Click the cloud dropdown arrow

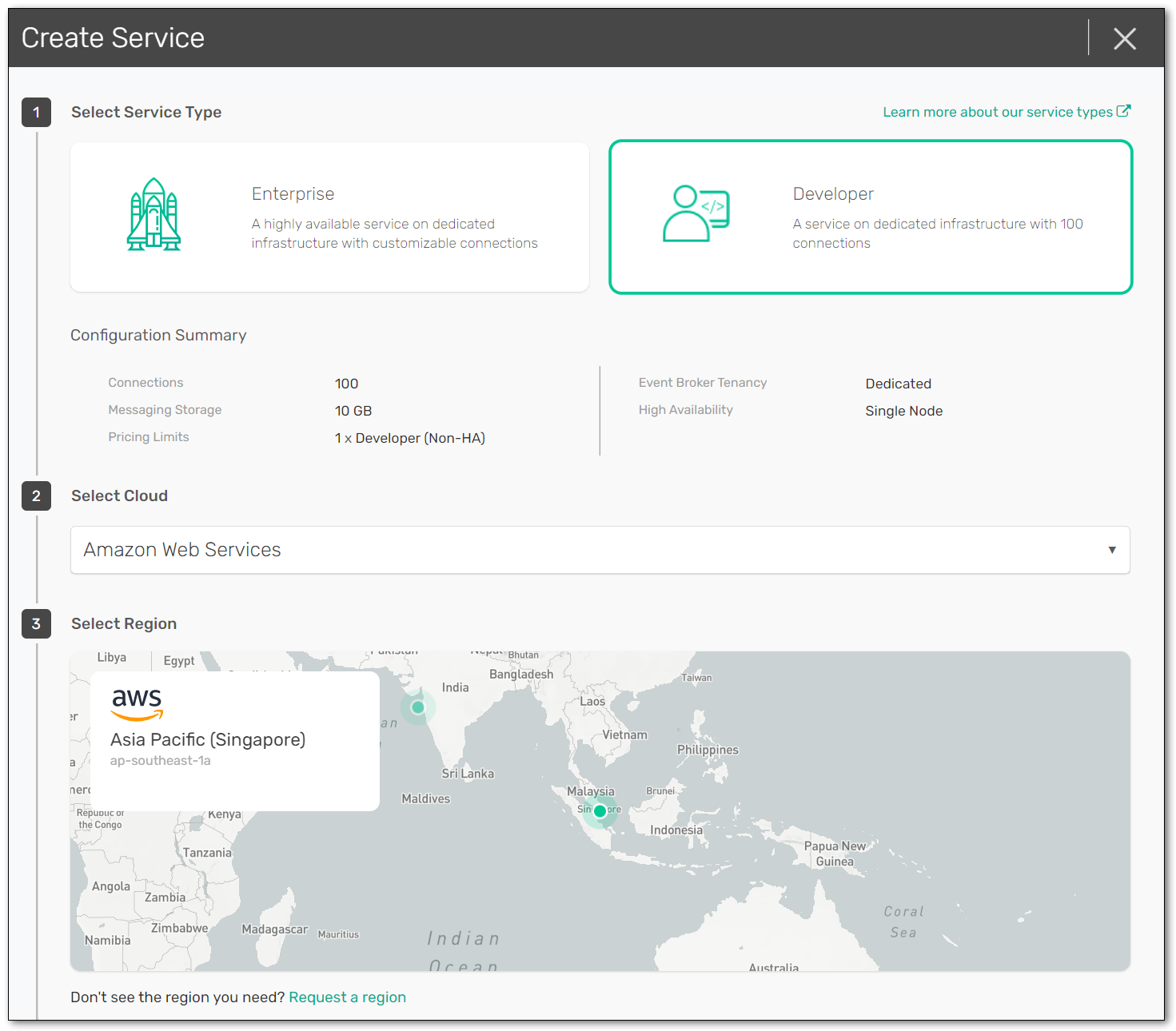click(1111, 550)
